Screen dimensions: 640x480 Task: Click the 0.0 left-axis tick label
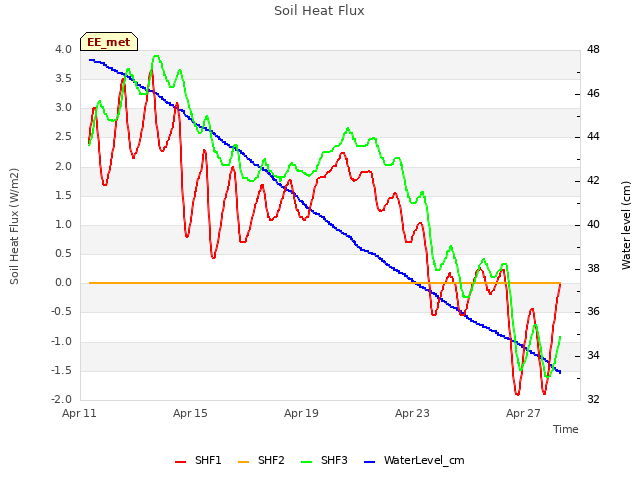click(x=63, y=282)
